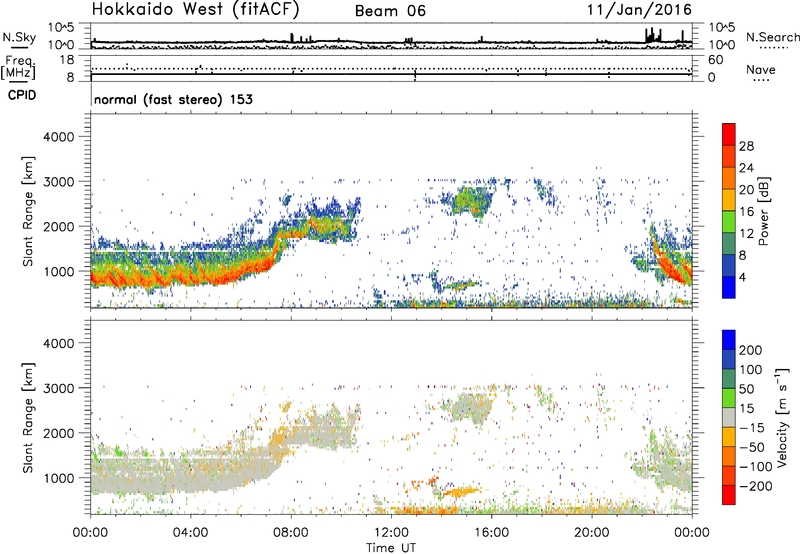Screen dimensions: 800x554
Task: Click the '-100' value on the Velocity scale
Action: 756,467
